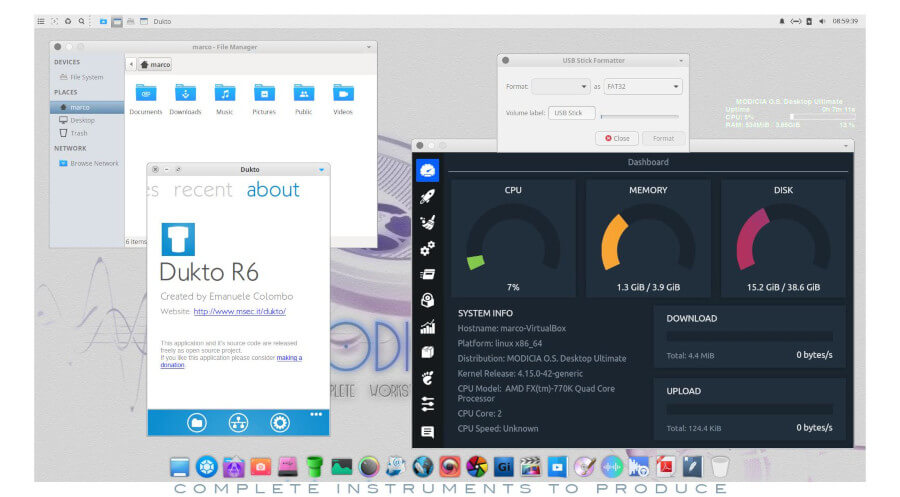Open Settings sliders icon in Stacer sidebar
The width and height of the screenshot is (900, 497).
[427, 405]
